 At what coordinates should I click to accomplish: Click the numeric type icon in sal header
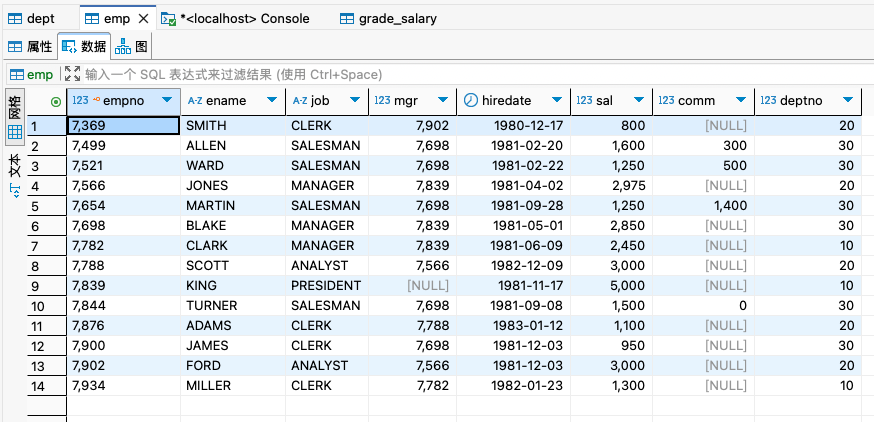(584, 100)
